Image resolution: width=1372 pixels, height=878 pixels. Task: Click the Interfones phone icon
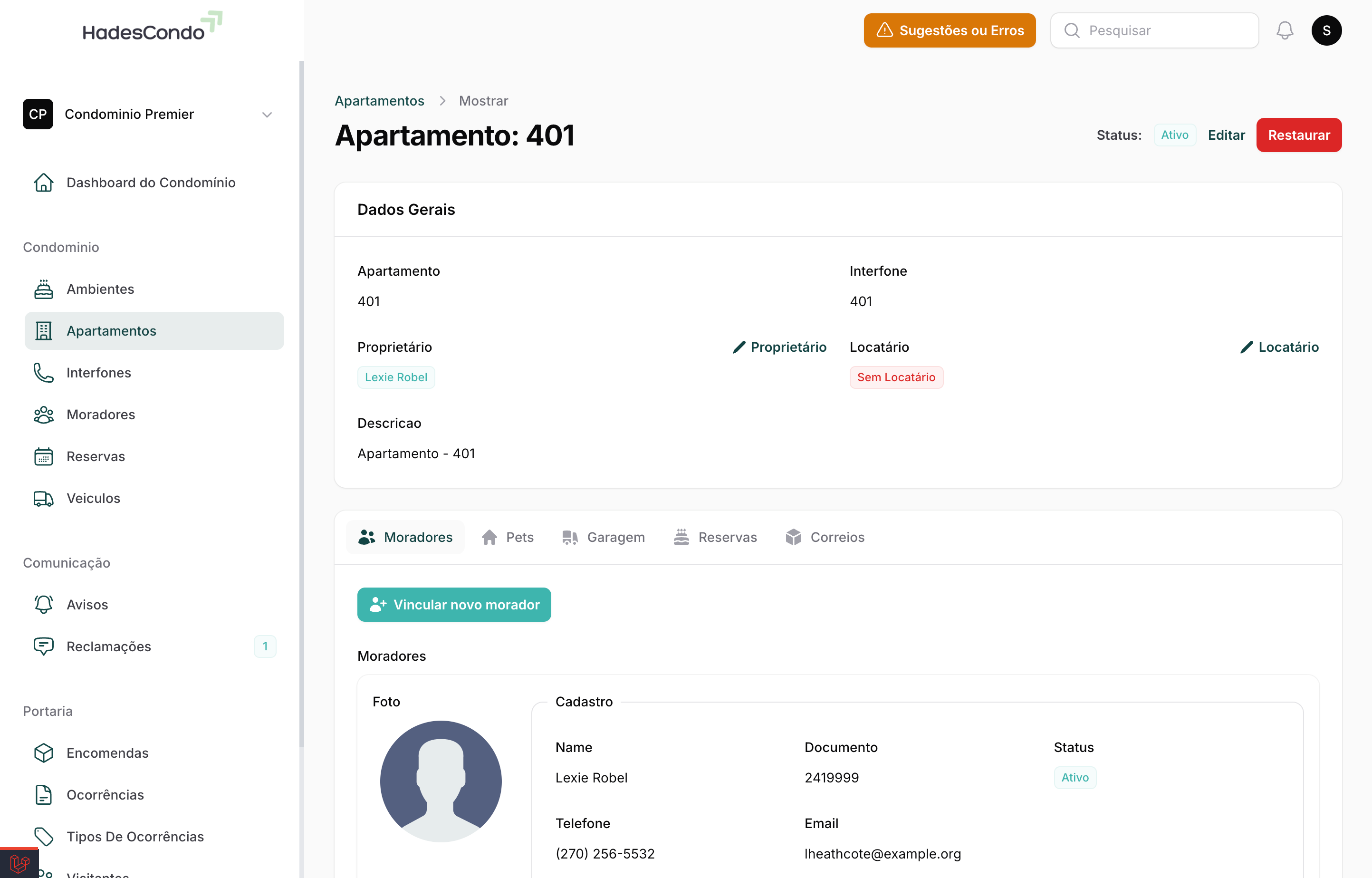point(43,372)
